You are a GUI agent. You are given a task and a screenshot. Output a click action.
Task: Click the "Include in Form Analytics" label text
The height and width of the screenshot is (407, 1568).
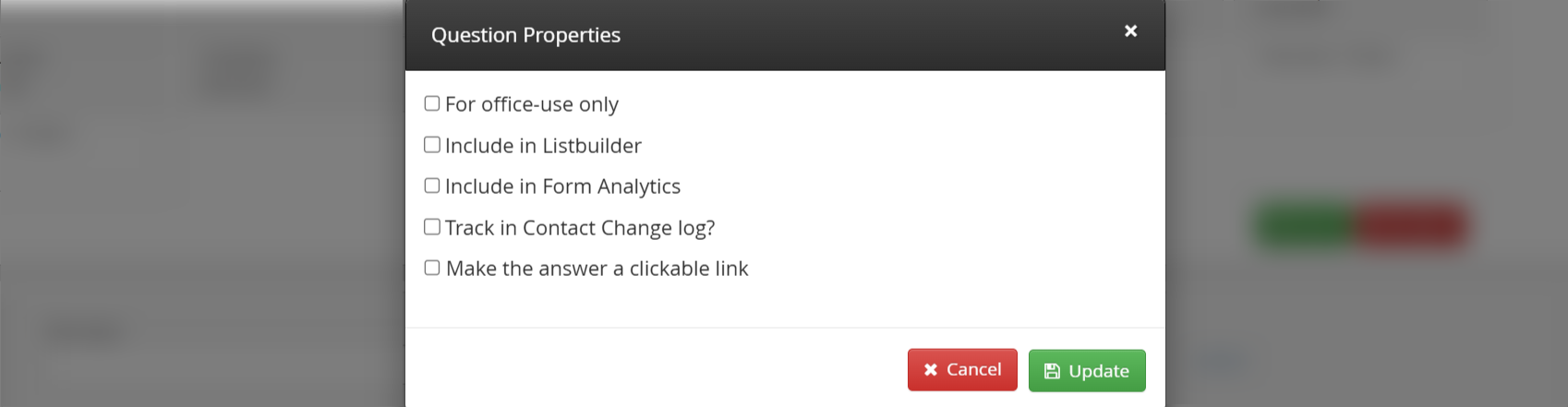click(x=562, y=186)
